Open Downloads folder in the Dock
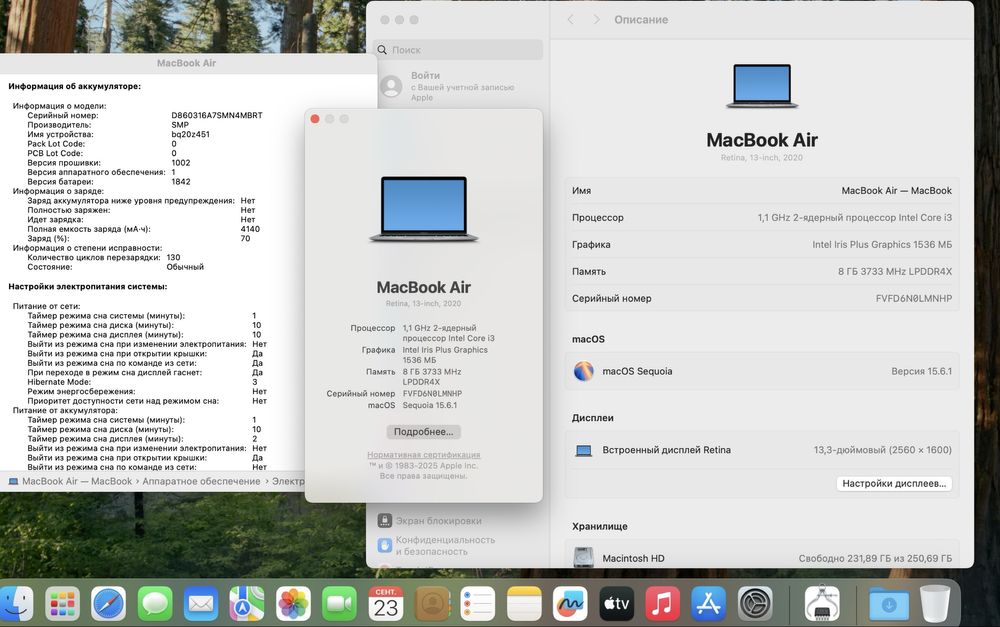Image resolution: width=1000 pixels, height=627 pixels. click(x=889, y=603)
